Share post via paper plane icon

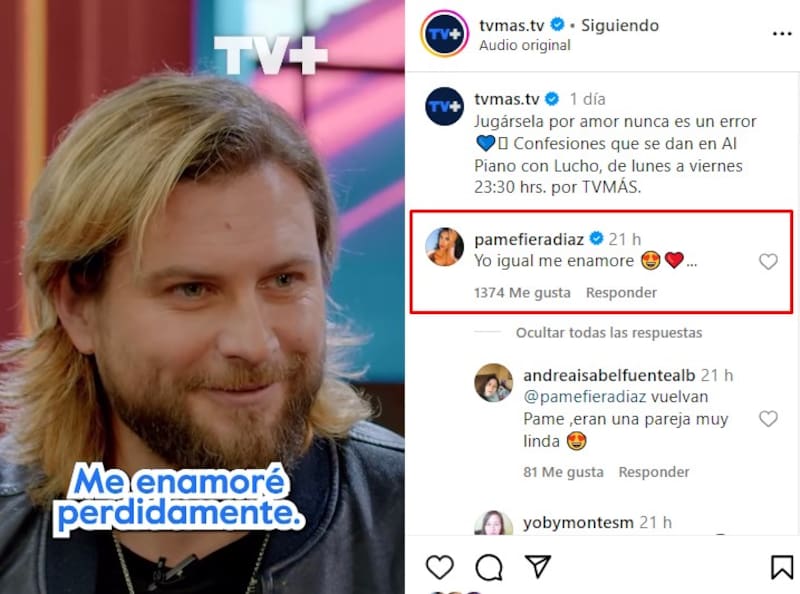coord(538,566)
